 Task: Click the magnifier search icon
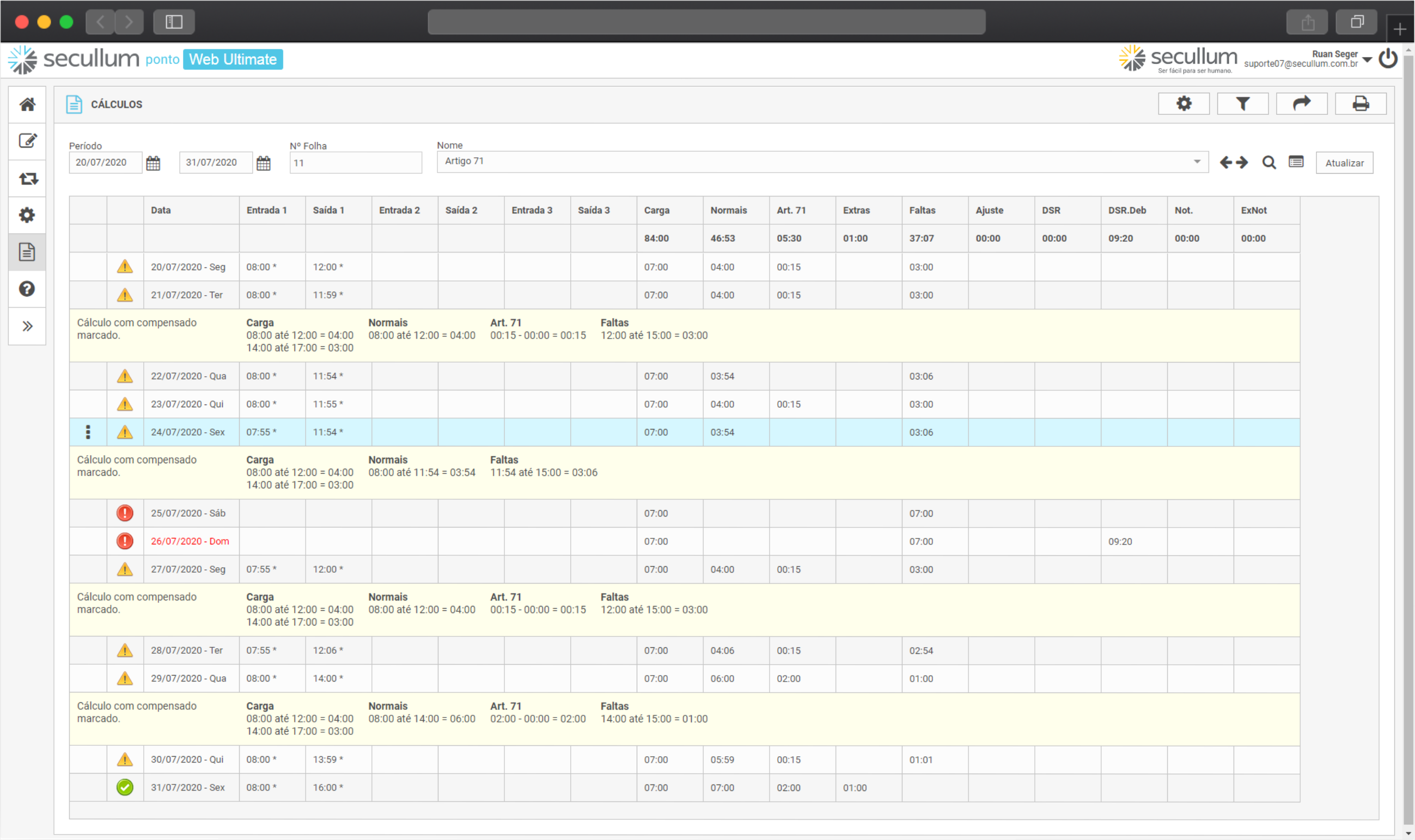[x=1269, y=163]
